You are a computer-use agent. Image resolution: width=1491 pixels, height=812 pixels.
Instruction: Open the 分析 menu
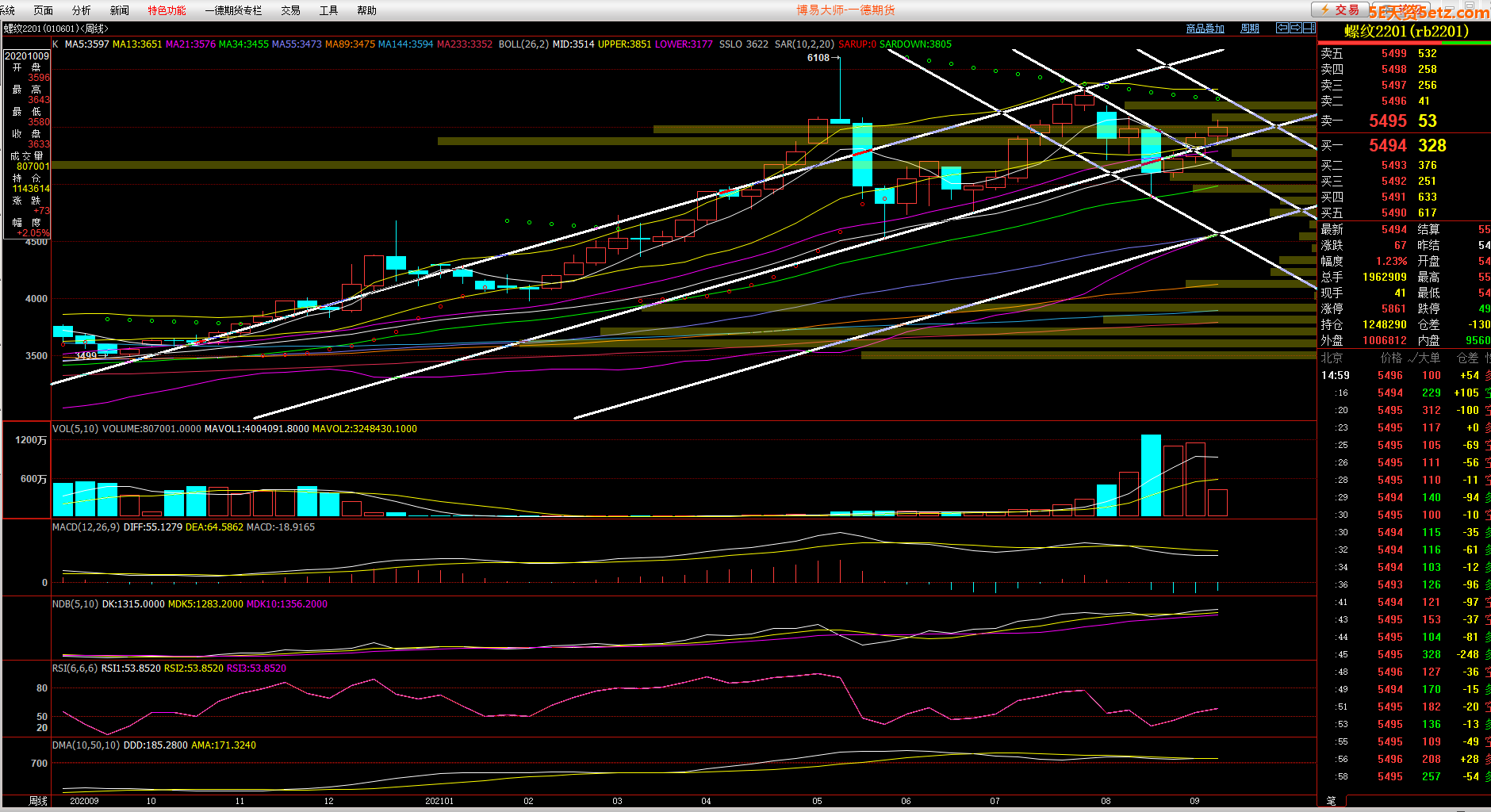click(81, 10)
